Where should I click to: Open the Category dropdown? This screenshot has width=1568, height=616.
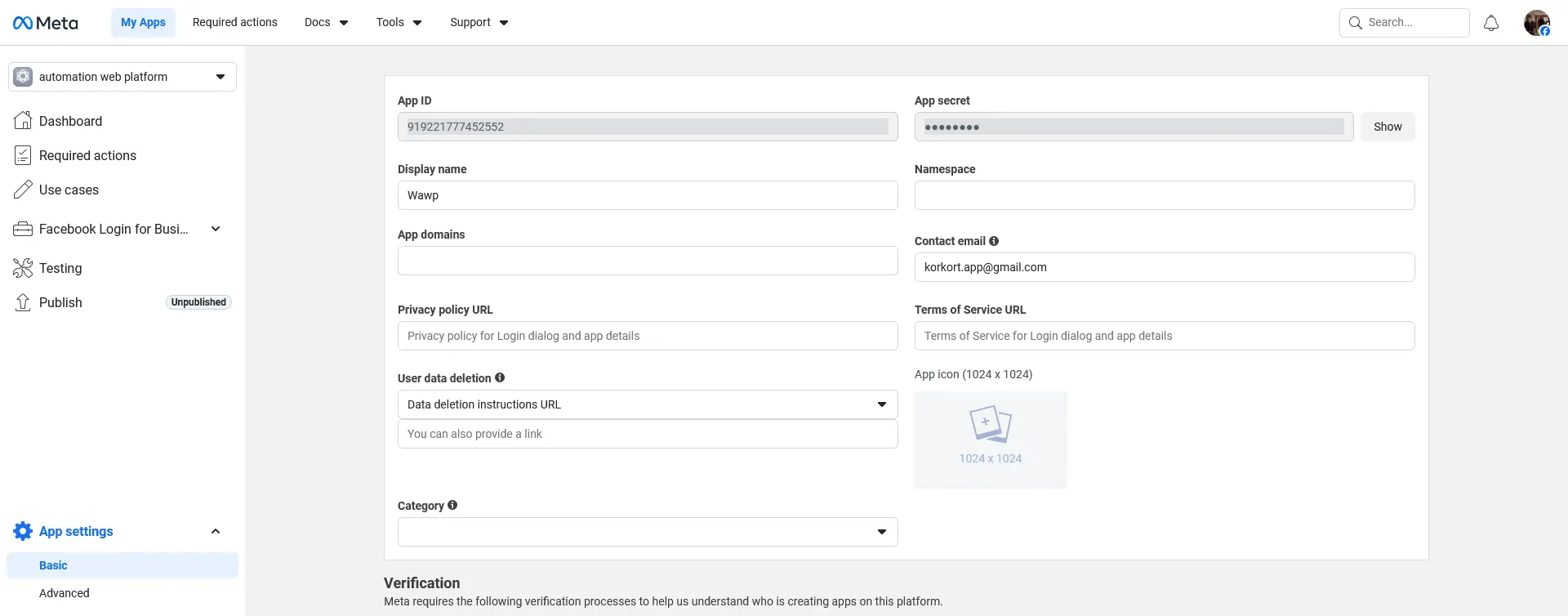click(x=648, y=532)
